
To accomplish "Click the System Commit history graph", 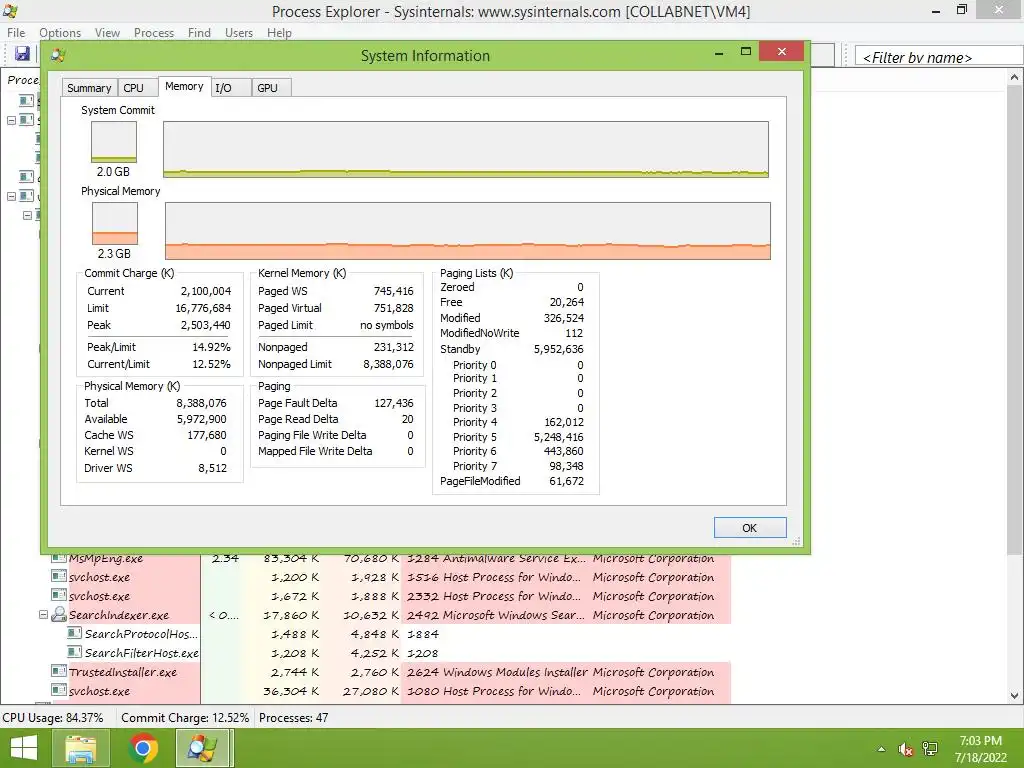I will coord(466,149).
